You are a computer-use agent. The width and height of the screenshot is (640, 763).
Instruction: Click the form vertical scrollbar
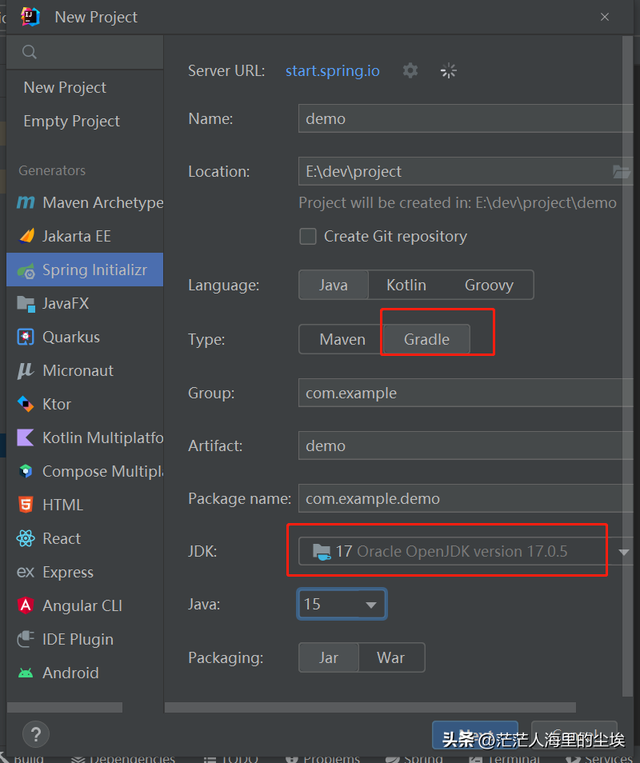click(628, 365)
